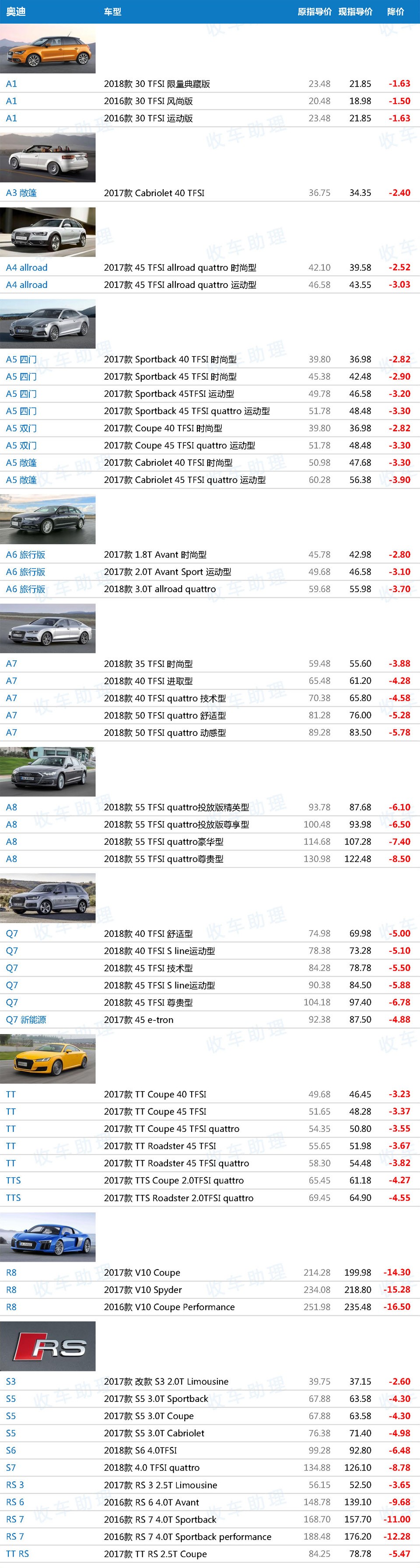Screen dimensions: 420x1568
Task: Open the dark A6 Avant car thumbnail
Action: pos(48,520)
